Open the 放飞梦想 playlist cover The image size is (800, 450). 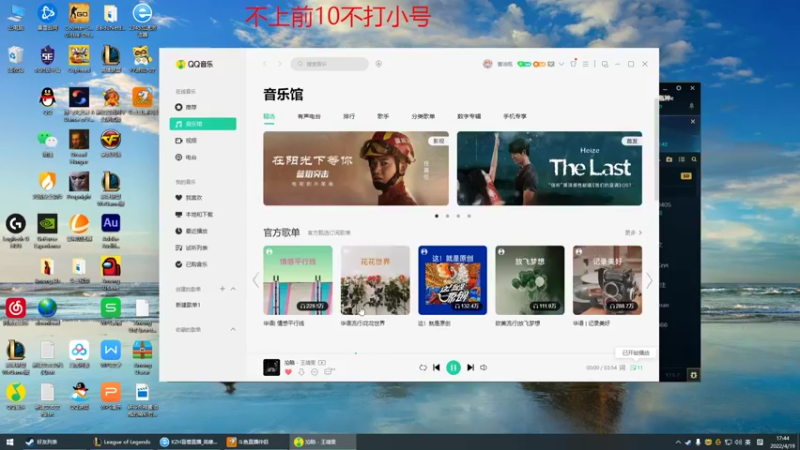pos(530,280)
